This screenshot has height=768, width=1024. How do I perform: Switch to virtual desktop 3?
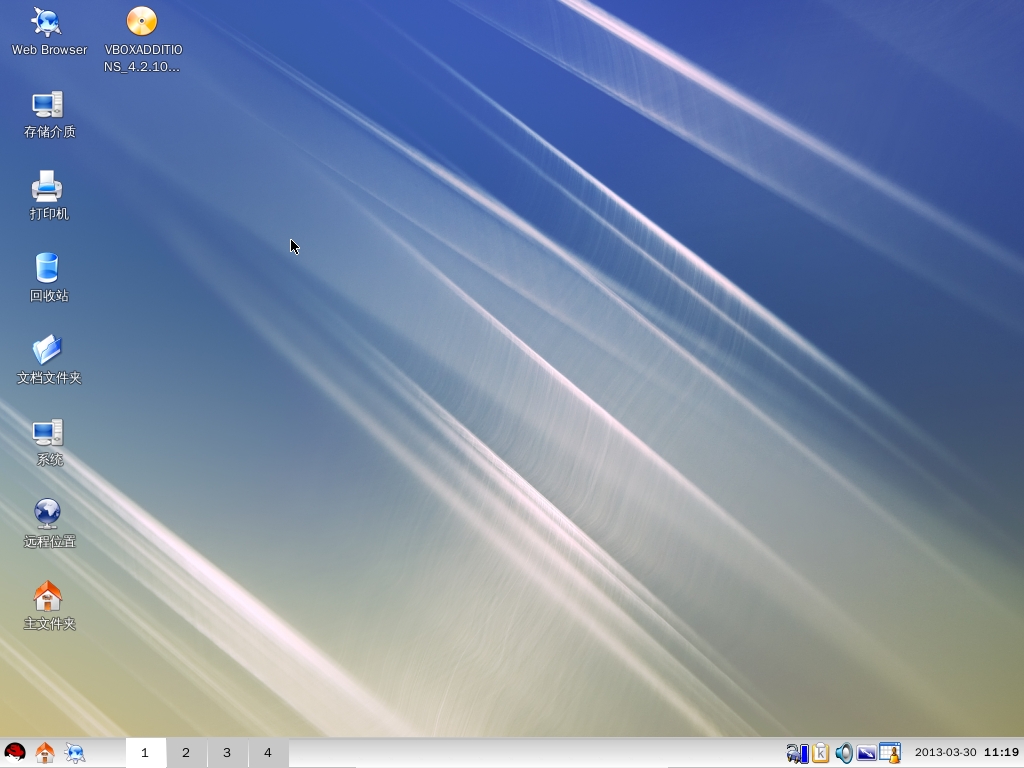coord(227,753)
